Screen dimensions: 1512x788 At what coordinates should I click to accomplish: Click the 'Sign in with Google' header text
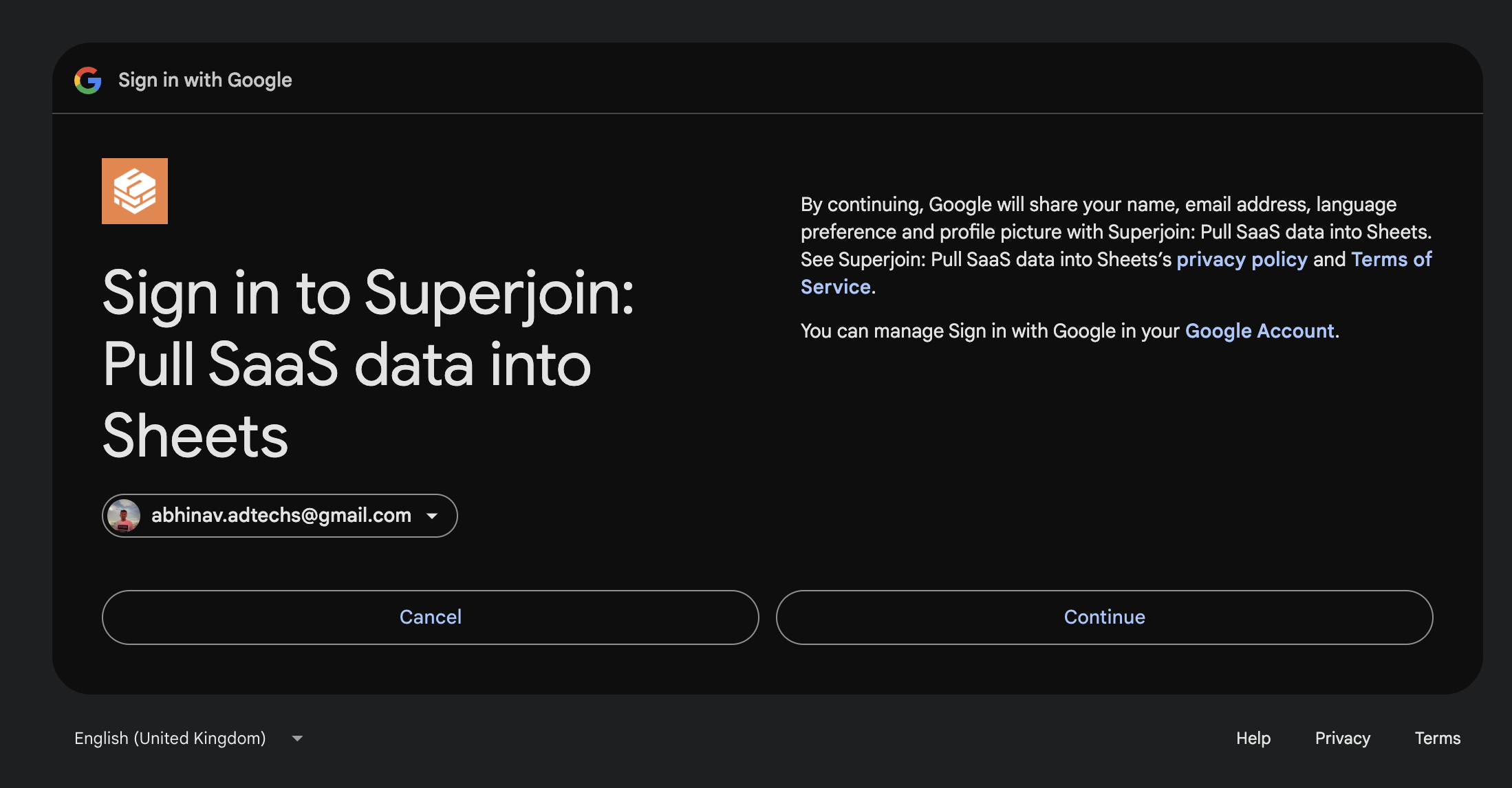tap(205, 80)
